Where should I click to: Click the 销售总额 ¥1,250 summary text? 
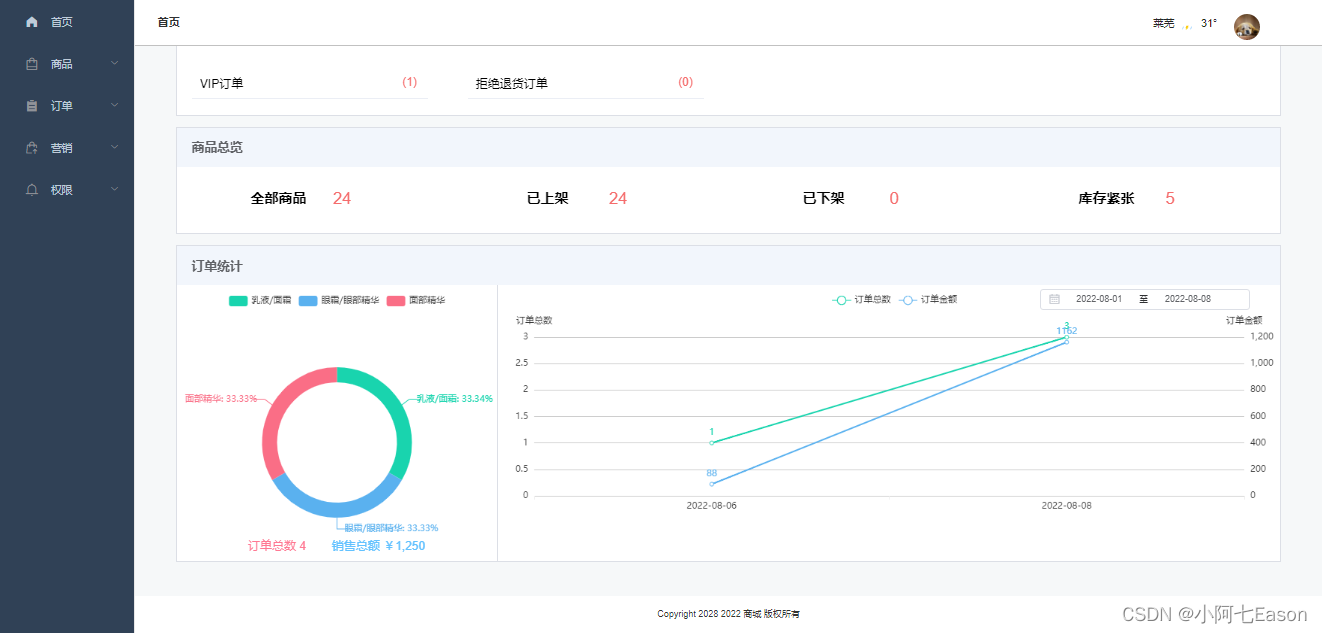(x=378, y=546)
